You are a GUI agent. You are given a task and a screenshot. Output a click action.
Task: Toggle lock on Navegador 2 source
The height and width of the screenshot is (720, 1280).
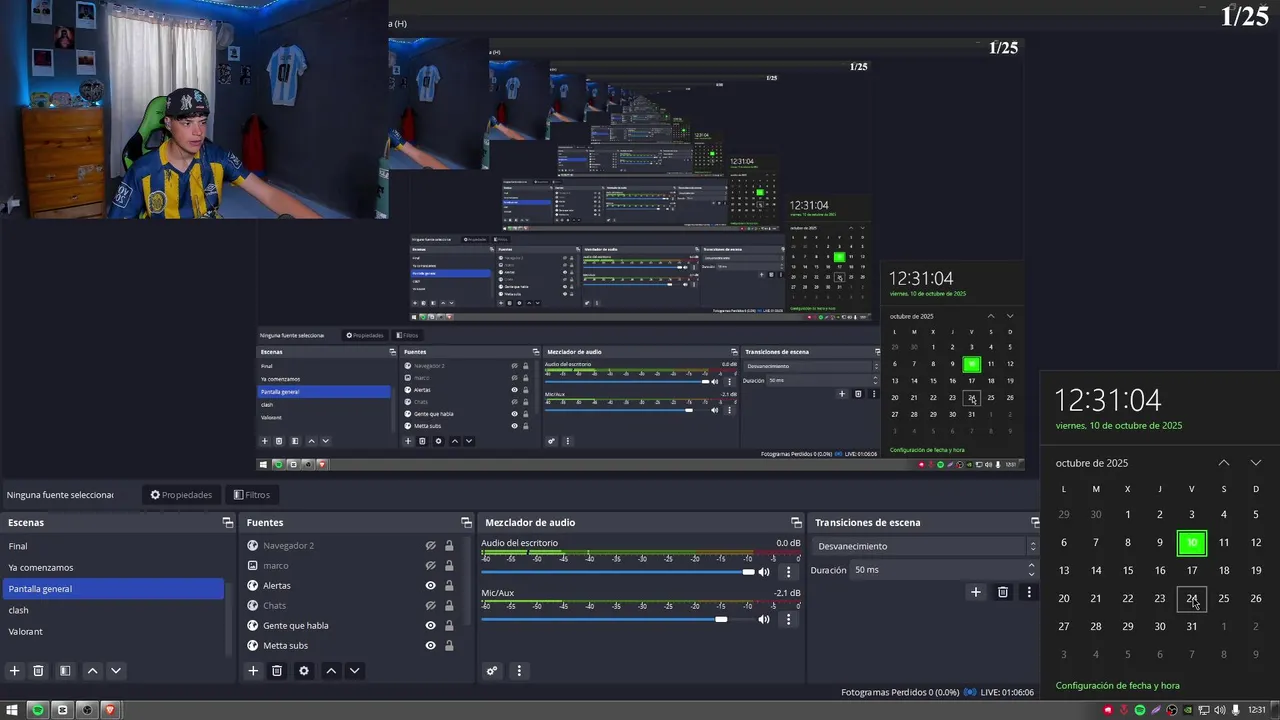pyautogui.click(x=449, y=546)
